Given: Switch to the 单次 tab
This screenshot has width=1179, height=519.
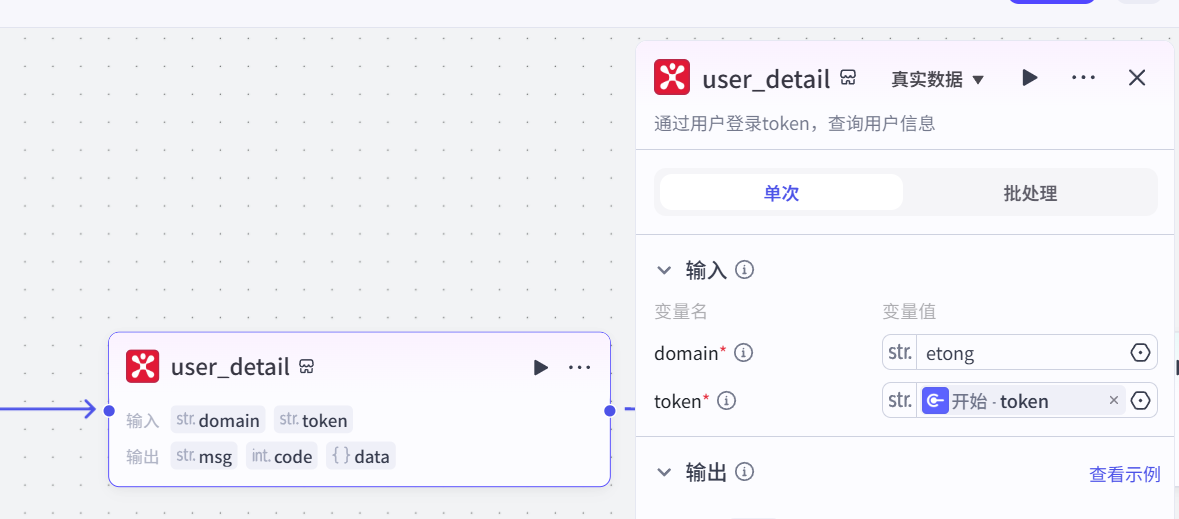Looking at the screenshot, I should point(781,193).
